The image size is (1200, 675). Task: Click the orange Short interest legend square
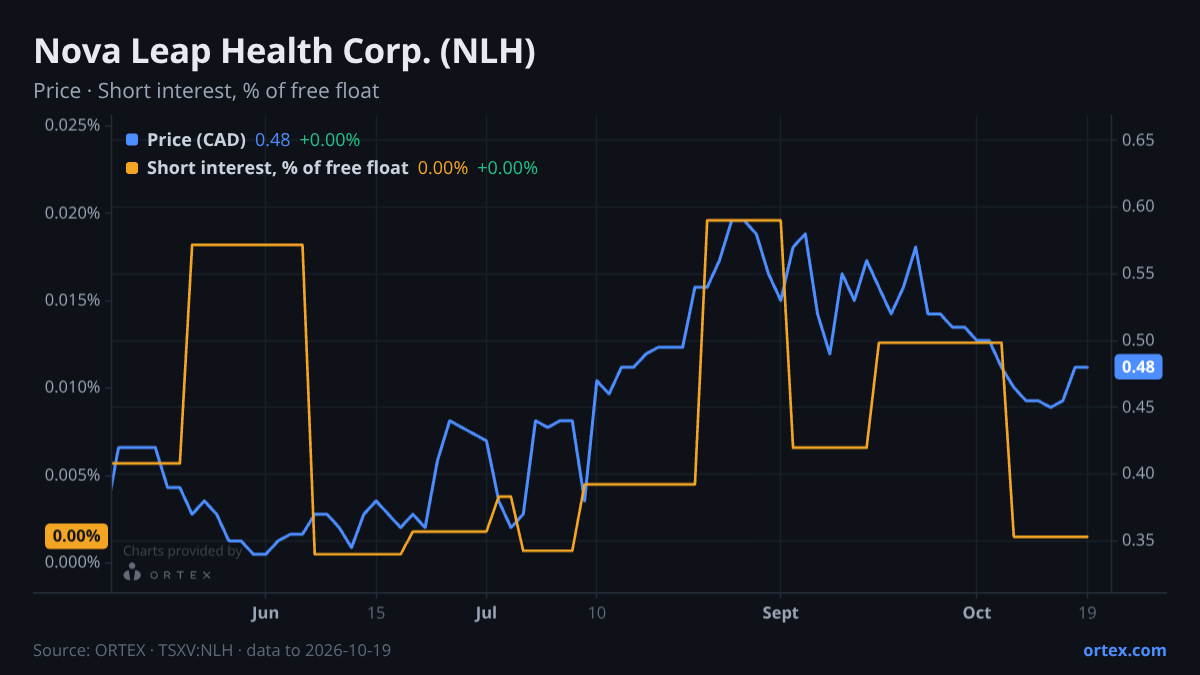133,168
